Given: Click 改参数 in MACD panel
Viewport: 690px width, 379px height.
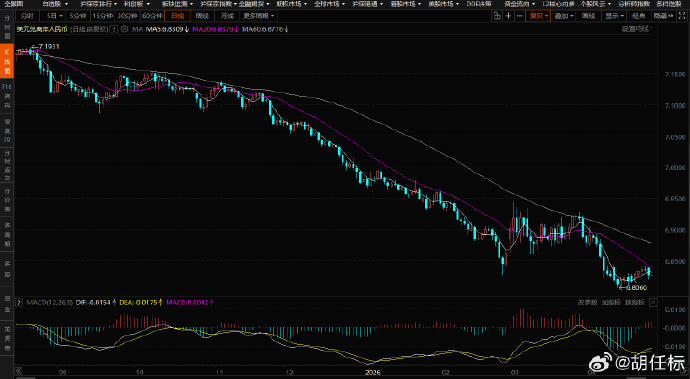Looking at the screenshot, I should [587, 302].
